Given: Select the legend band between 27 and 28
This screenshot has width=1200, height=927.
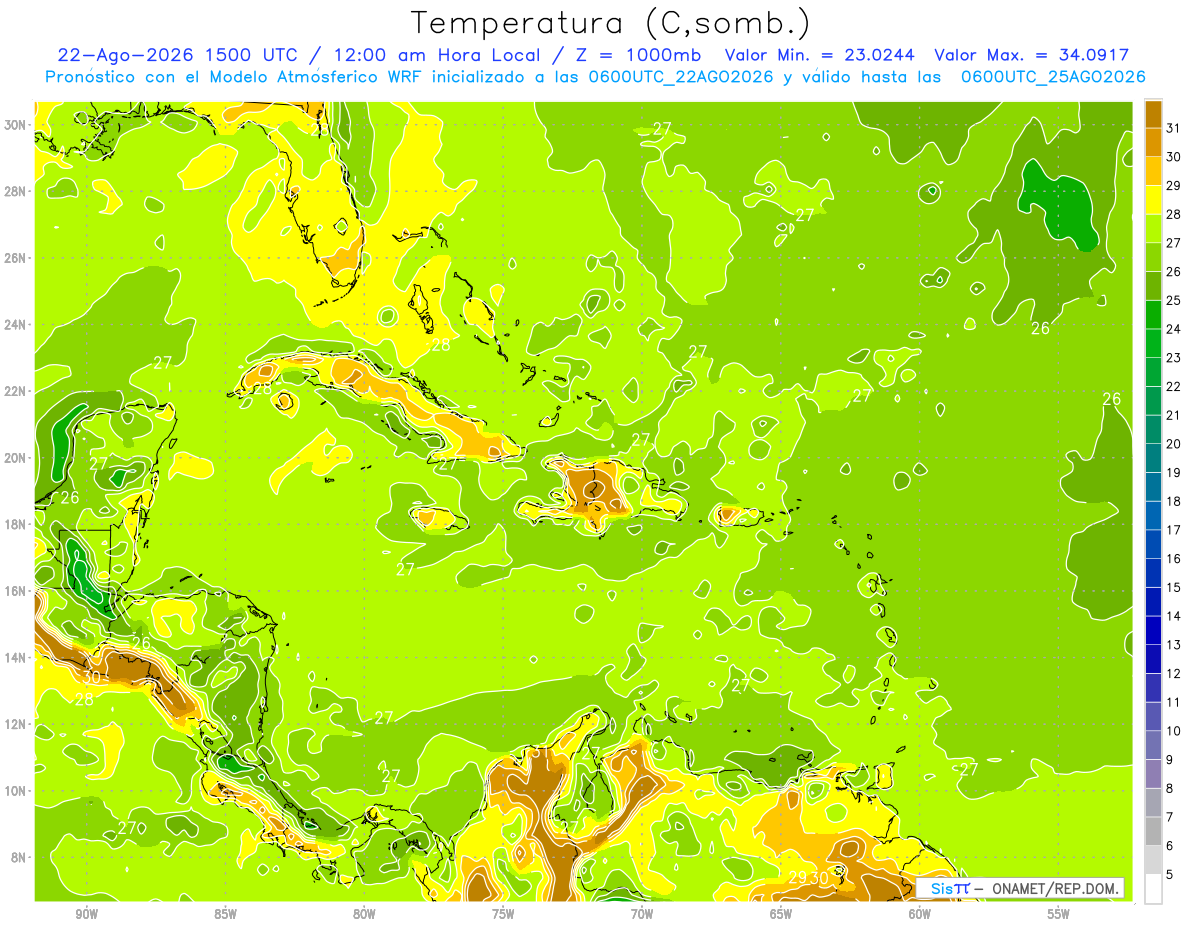Looking at the screenshot, I should click(1153, 227).
